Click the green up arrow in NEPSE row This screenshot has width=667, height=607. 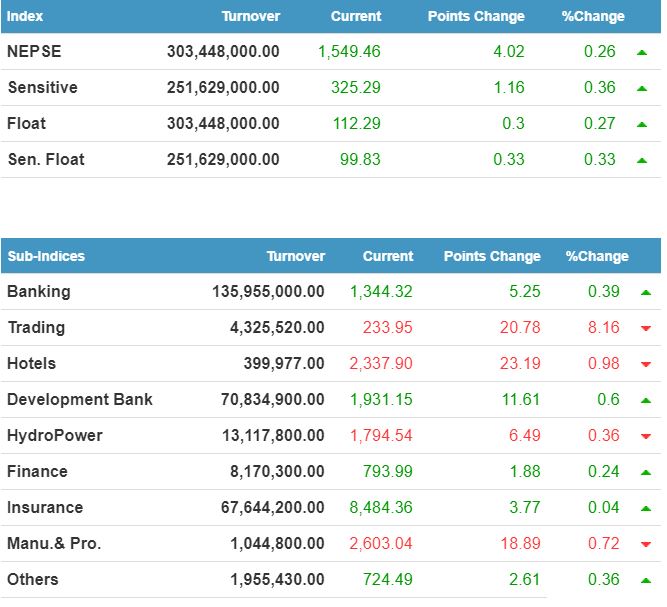pyautogui.click(x=642, y=52)
